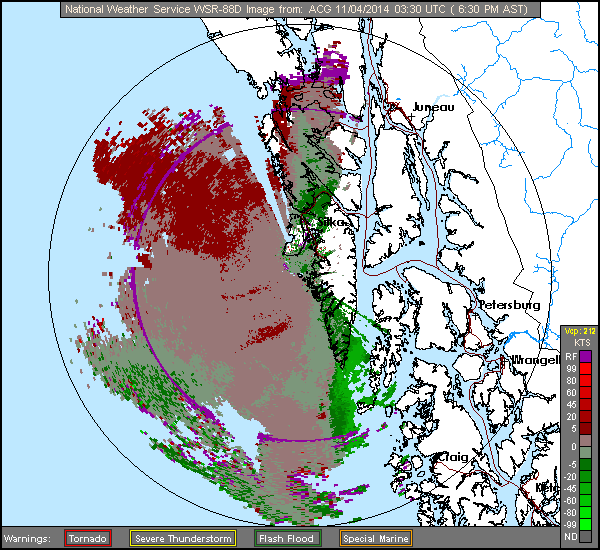Pick the brightest green -99 knots swatch
This screenshot has height=550, width=600.
(585, 524)
